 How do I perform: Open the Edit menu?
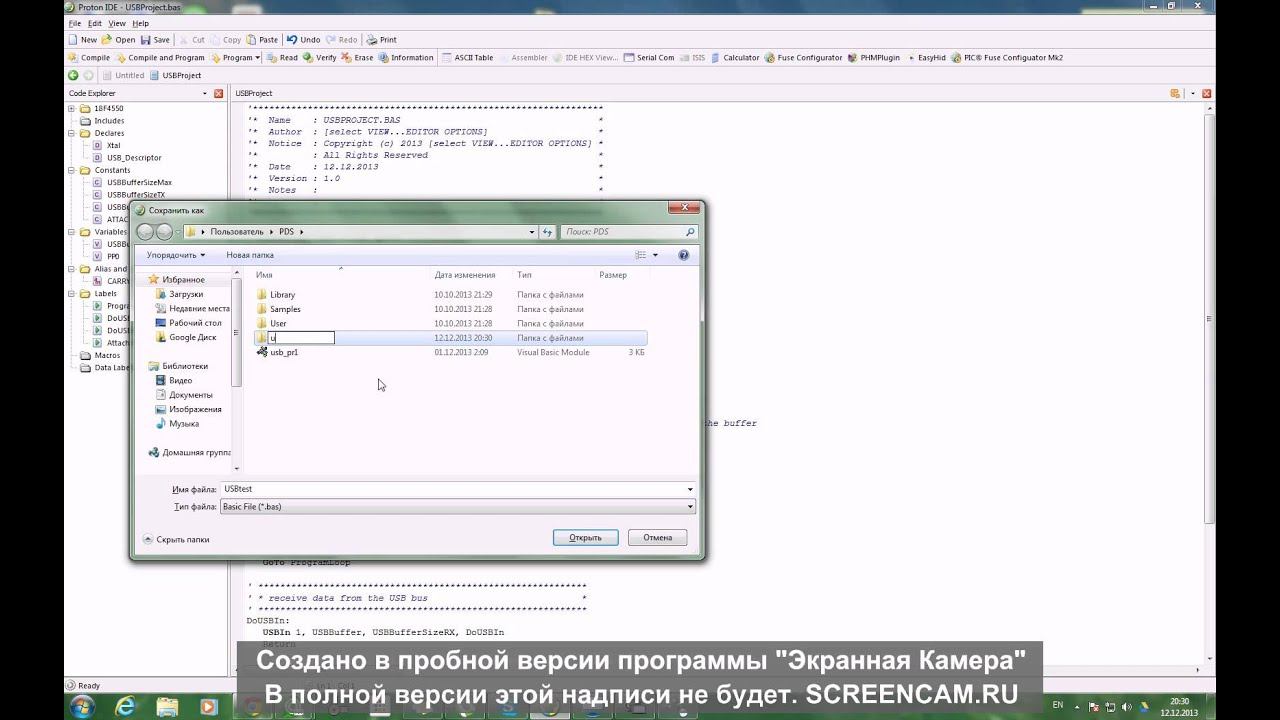click(x=94, y=23)
